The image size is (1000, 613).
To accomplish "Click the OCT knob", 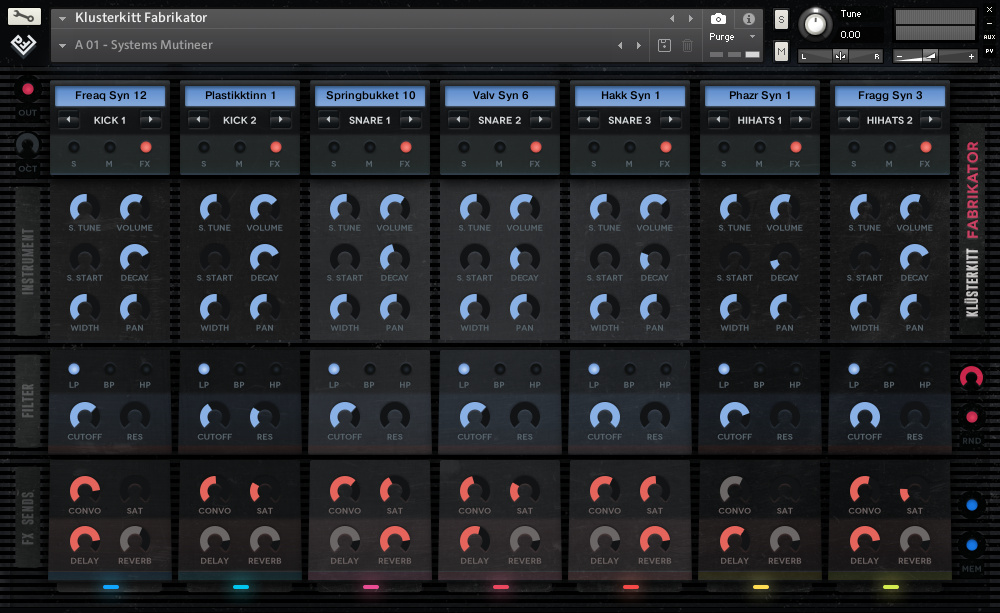I will pyautogui.click(x=27, y=146).
